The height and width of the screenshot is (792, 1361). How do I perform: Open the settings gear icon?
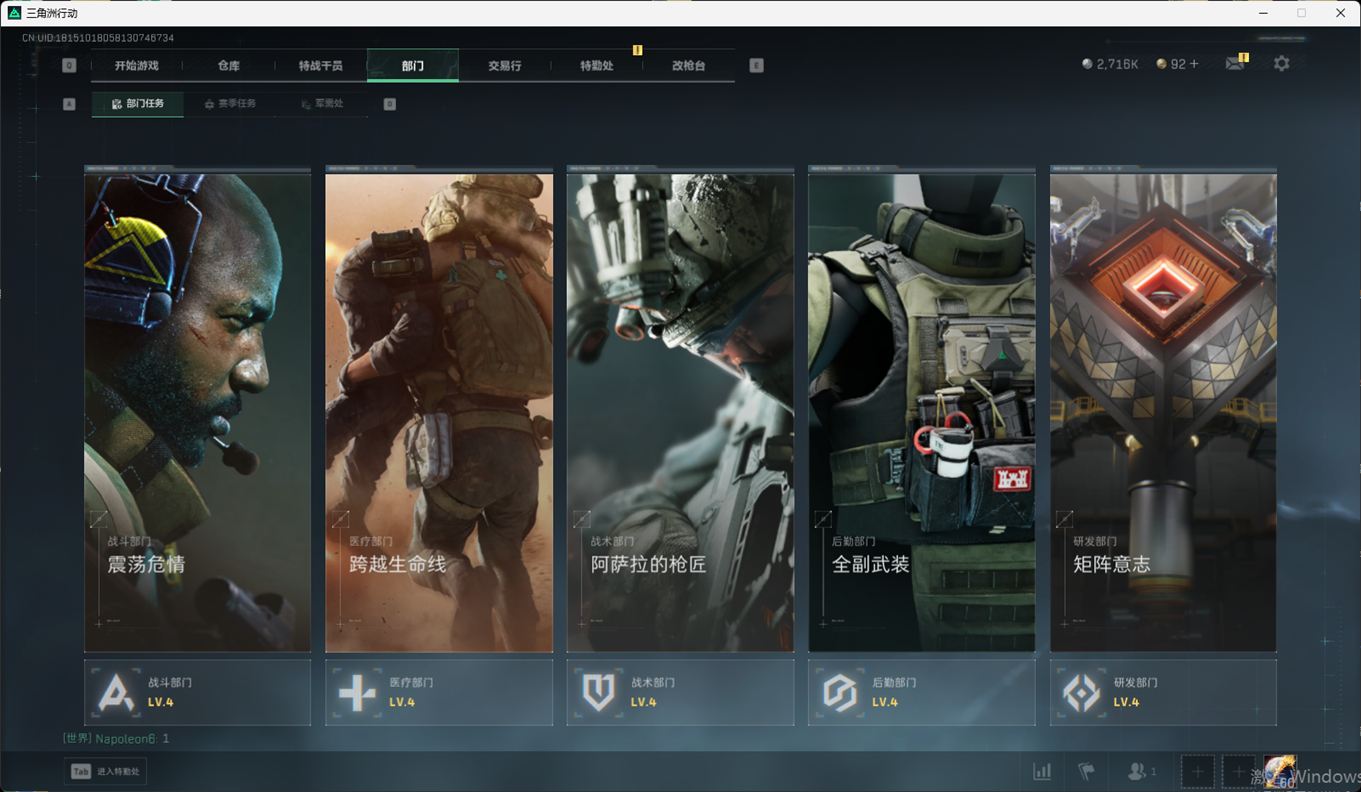pos(1281,63)
